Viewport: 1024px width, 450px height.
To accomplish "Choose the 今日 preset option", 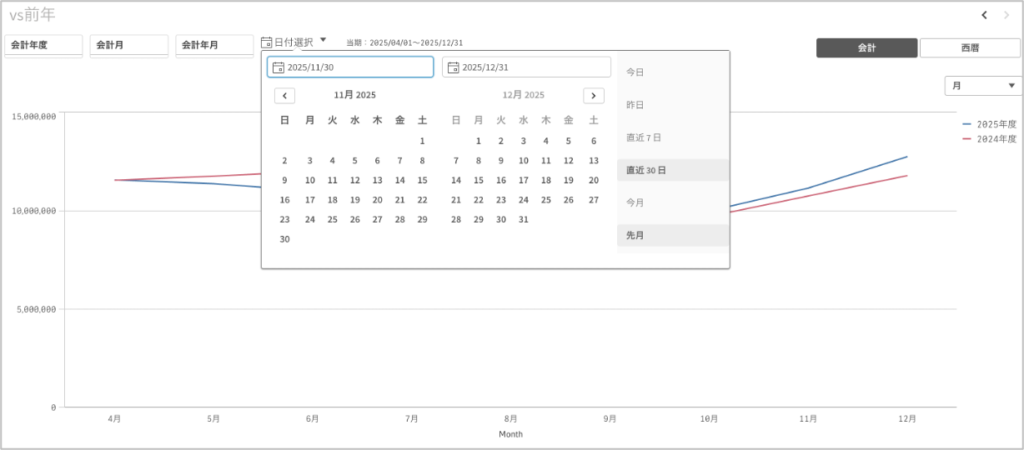I will (672, 72).
